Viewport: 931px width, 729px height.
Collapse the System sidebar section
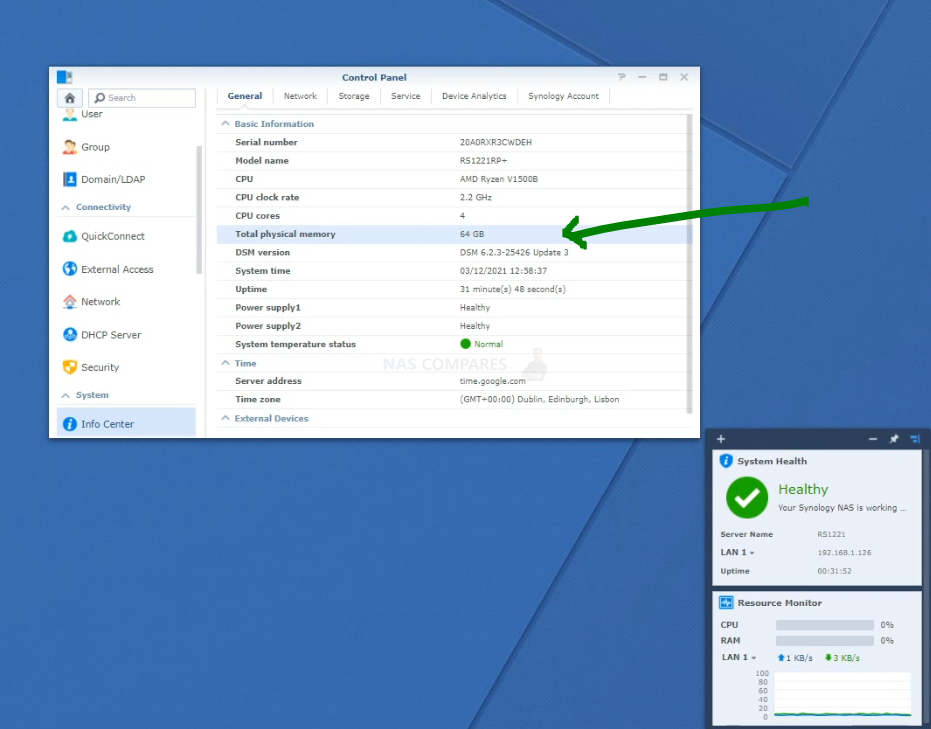tap(65, 395)
